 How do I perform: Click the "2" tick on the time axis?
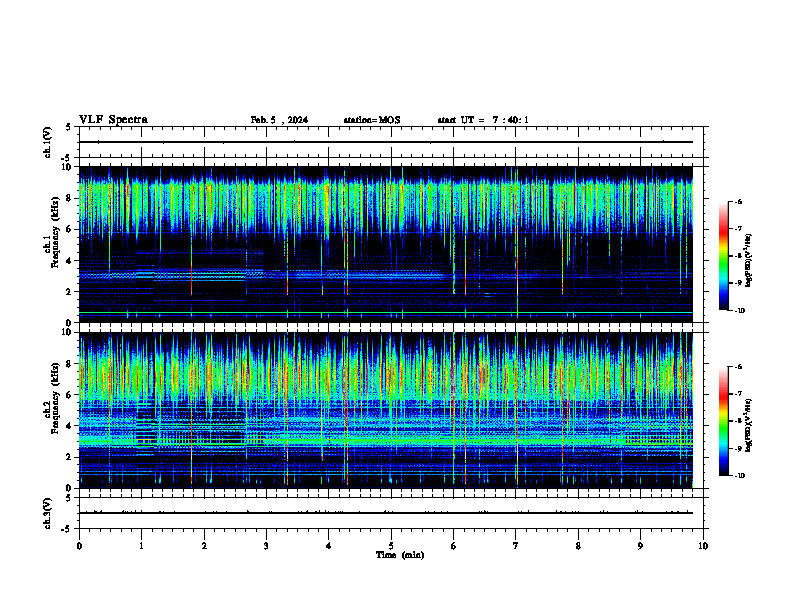(204, 546)
